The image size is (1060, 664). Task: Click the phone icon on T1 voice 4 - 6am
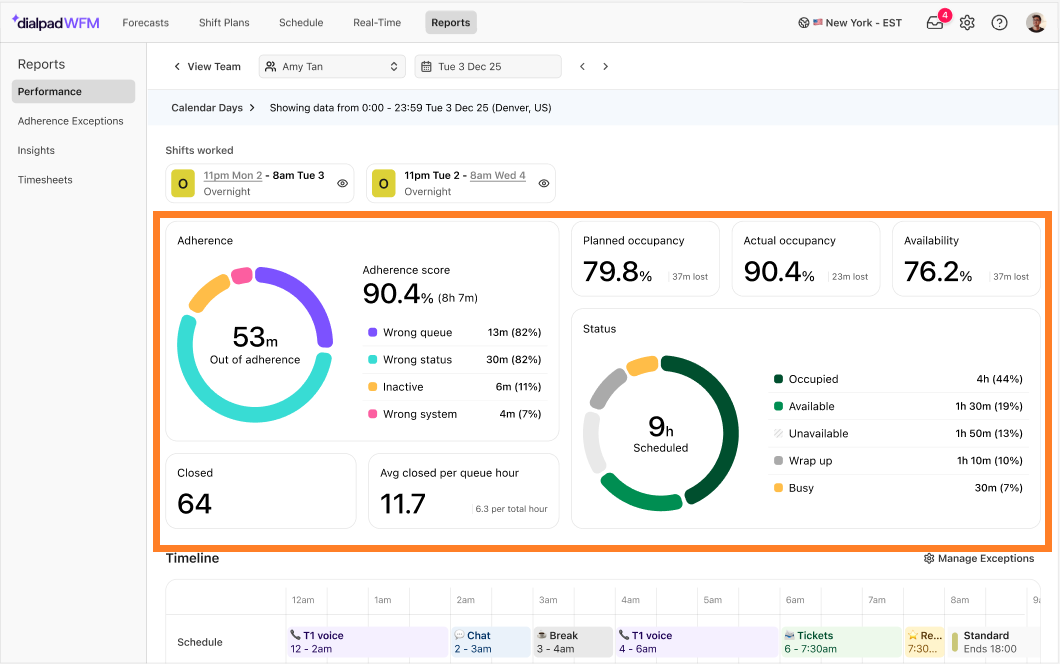pos(624,635)
